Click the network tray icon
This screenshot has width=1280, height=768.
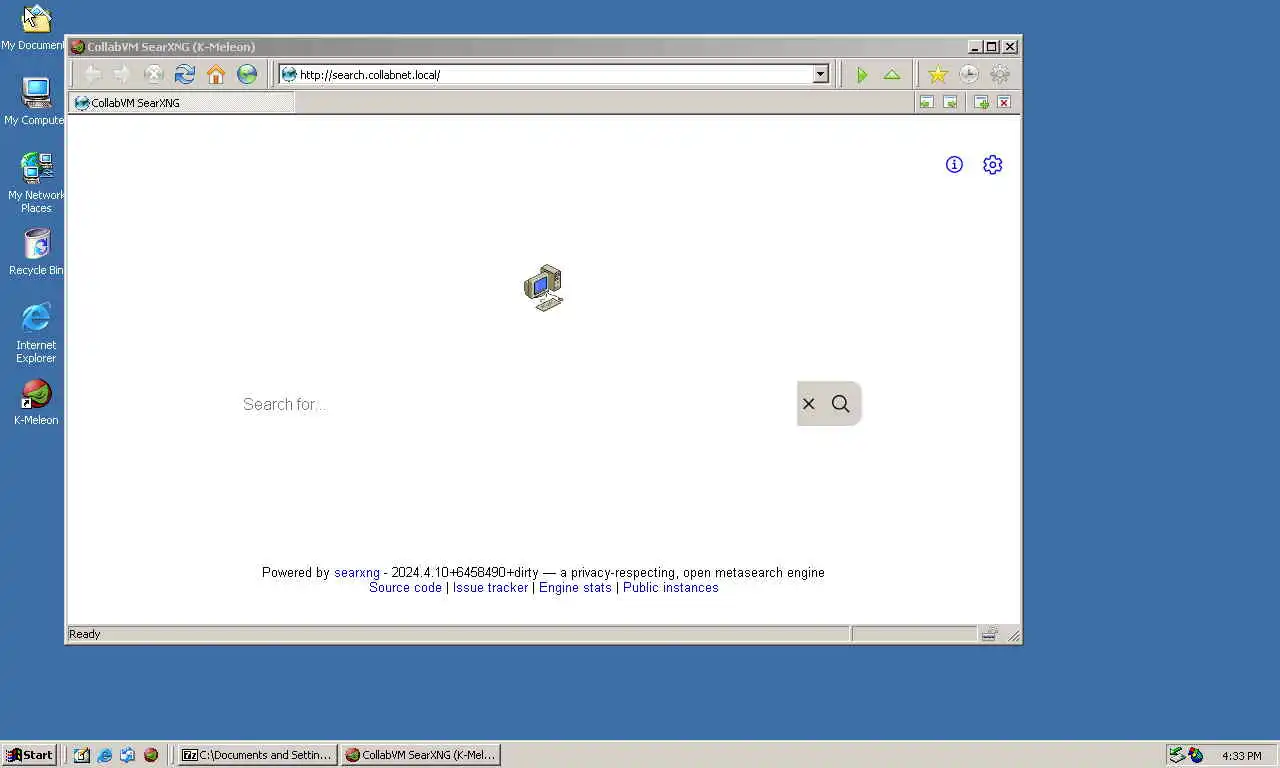pos(1178,755)
